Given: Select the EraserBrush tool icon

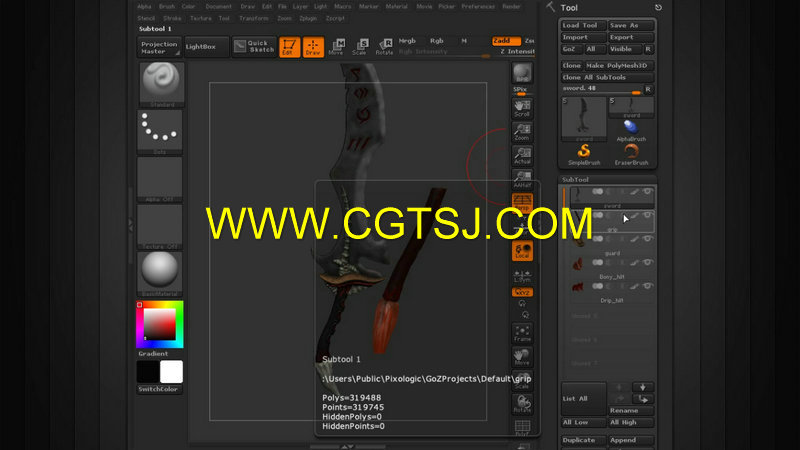Looking at the screenshot, I should [631, 155].
